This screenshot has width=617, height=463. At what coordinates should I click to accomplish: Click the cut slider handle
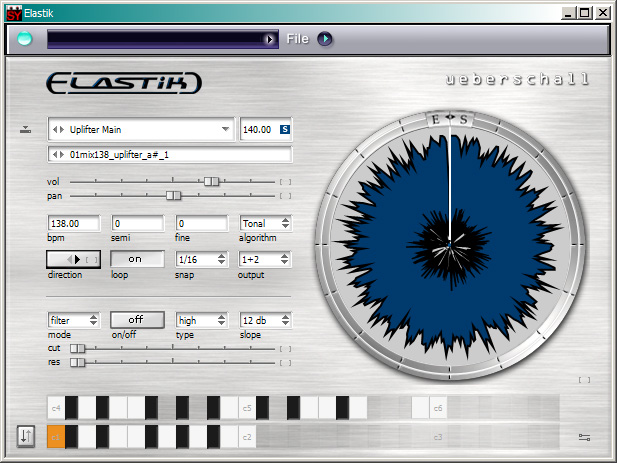(x=77, y=348)
